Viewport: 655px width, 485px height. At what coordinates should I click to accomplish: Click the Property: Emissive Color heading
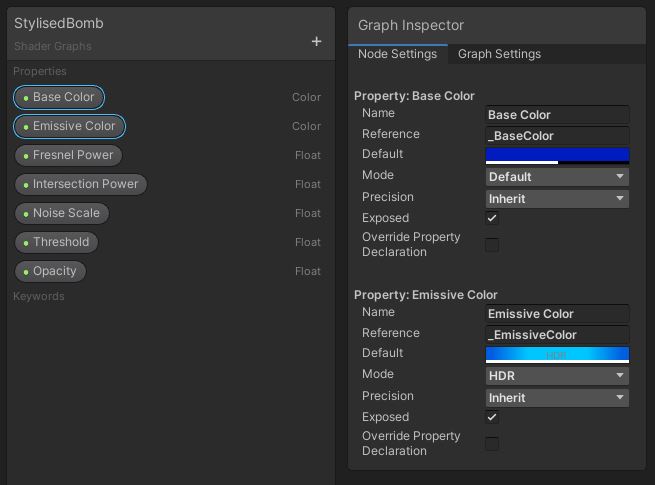[425, 295]
